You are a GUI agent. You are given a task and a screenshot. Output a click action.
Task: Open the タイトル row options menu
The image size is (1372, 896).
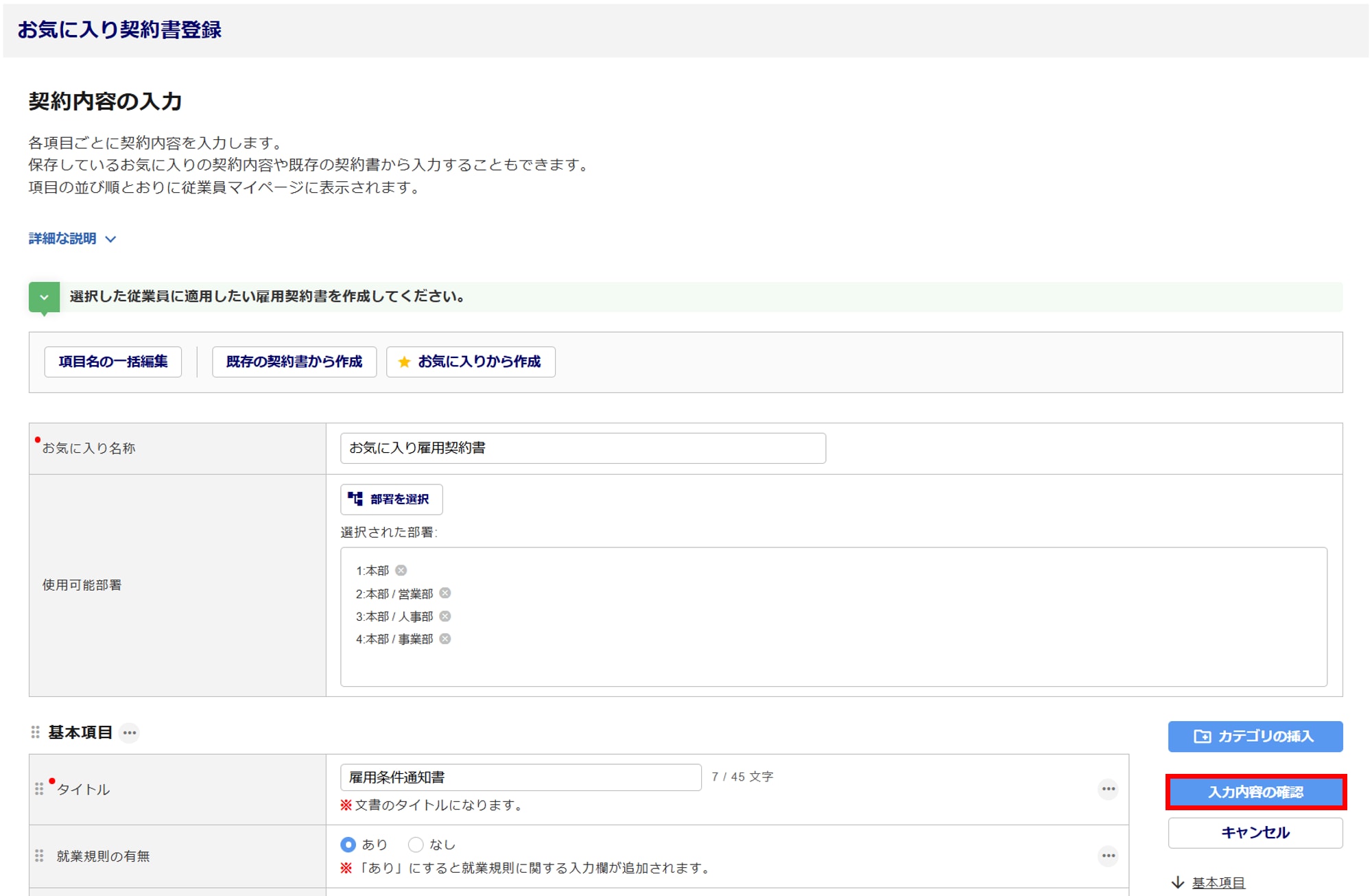[x=1108, y=789]
